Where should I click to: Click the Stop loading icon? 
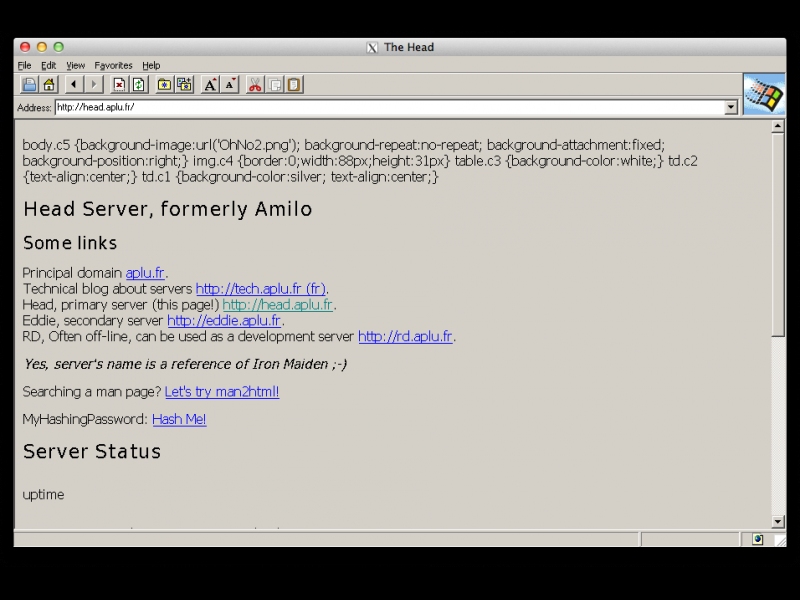coord(119,85)
